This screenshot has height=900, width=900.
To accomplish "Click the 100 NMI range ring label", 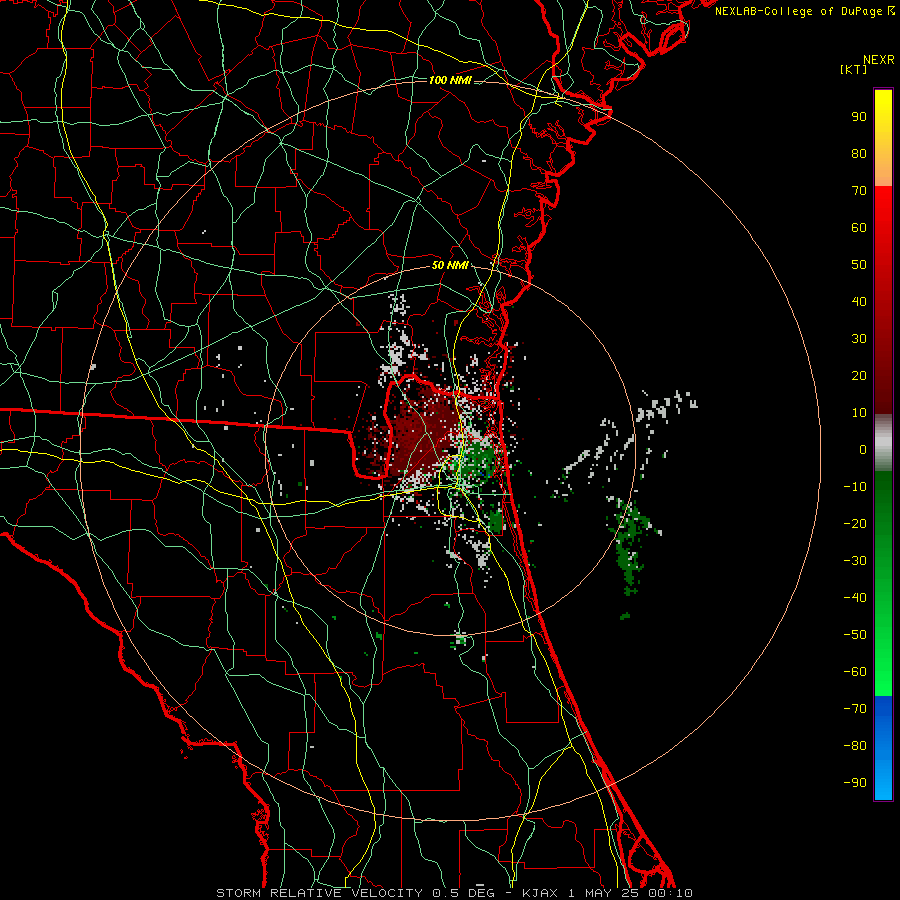I will point(449,80).
